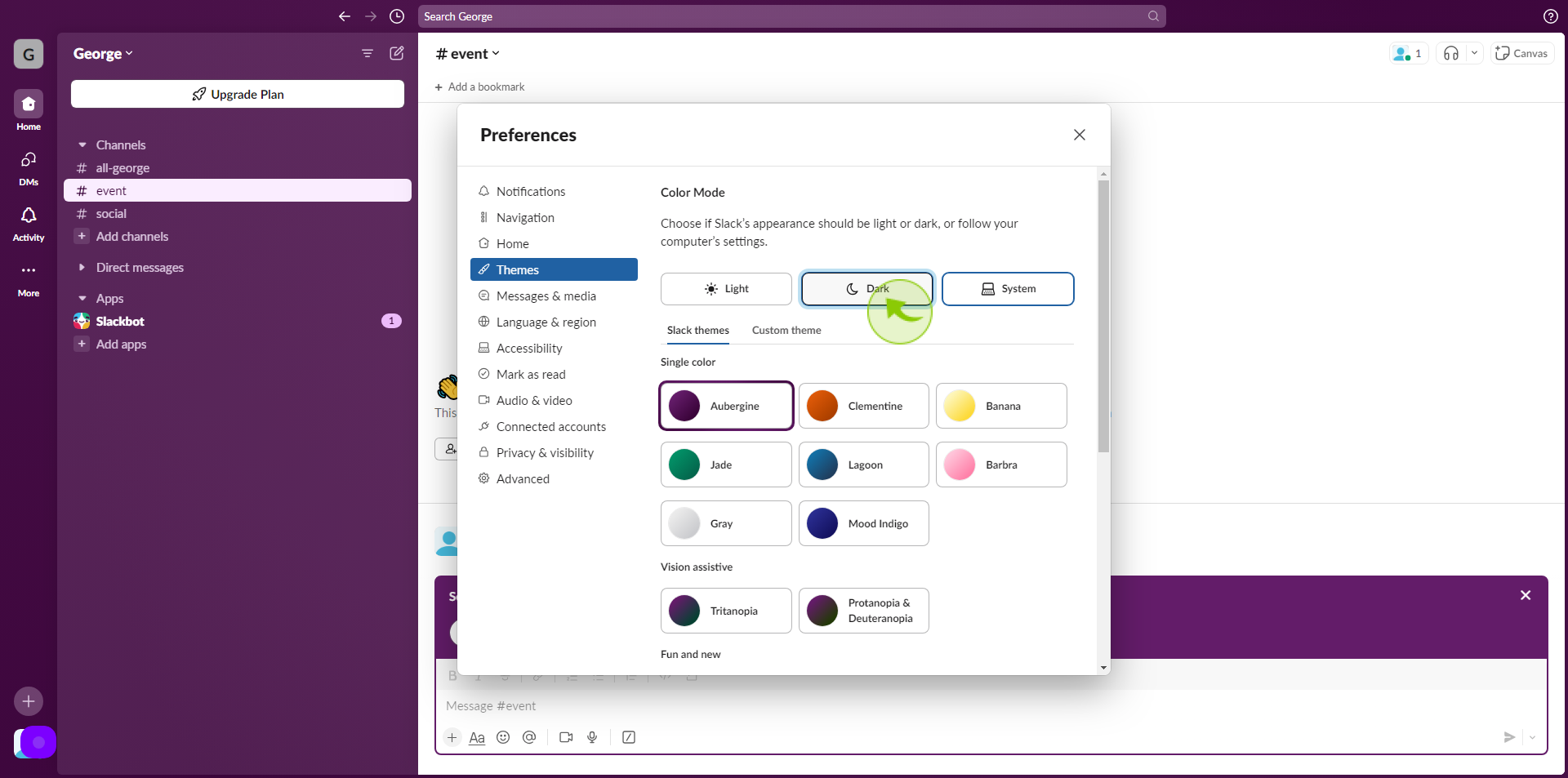
Task: Click the create new plus button at bottom
Action: 29,701
